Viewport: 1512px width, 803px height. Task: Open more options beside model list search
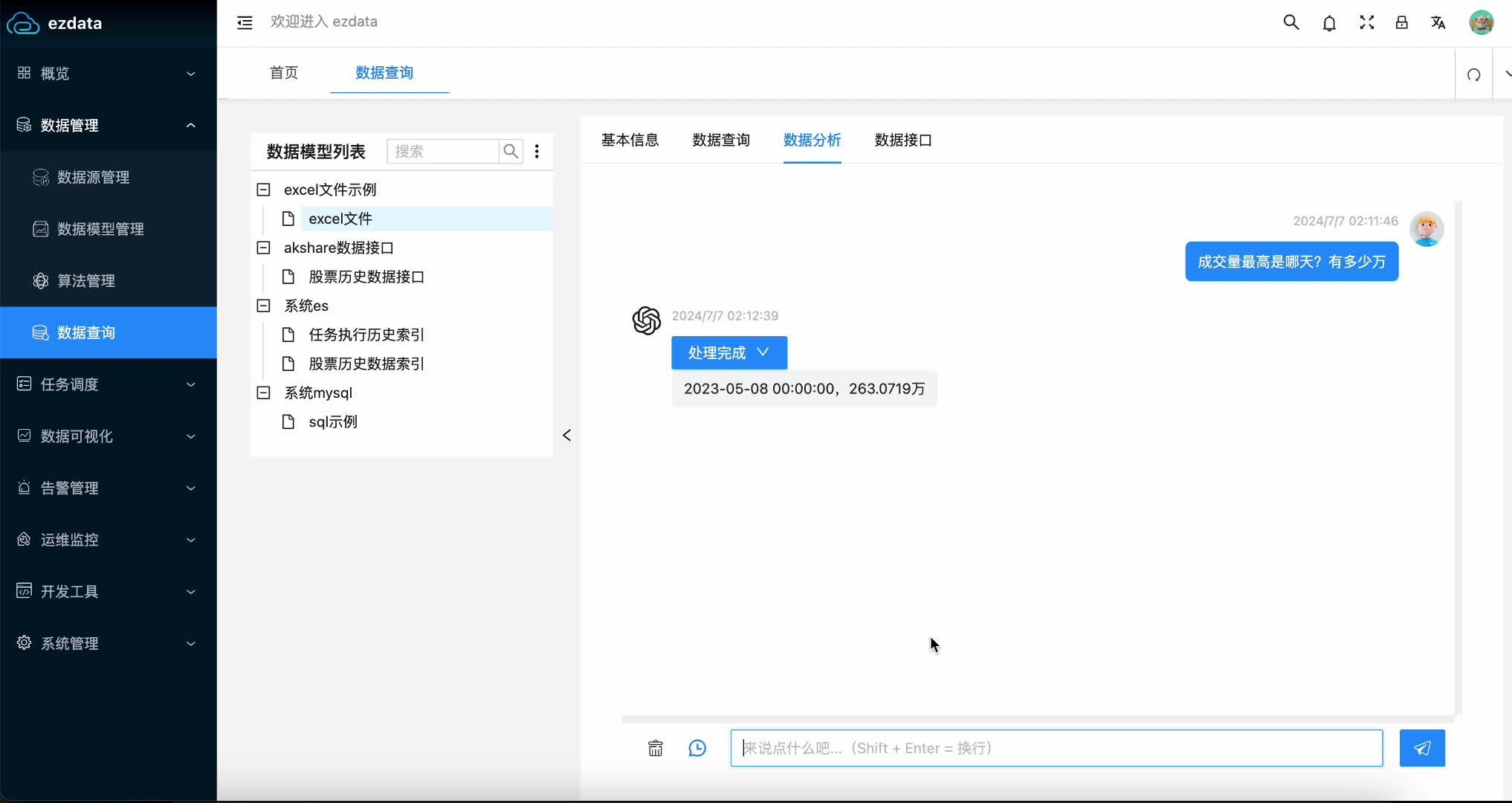point(537,151)
